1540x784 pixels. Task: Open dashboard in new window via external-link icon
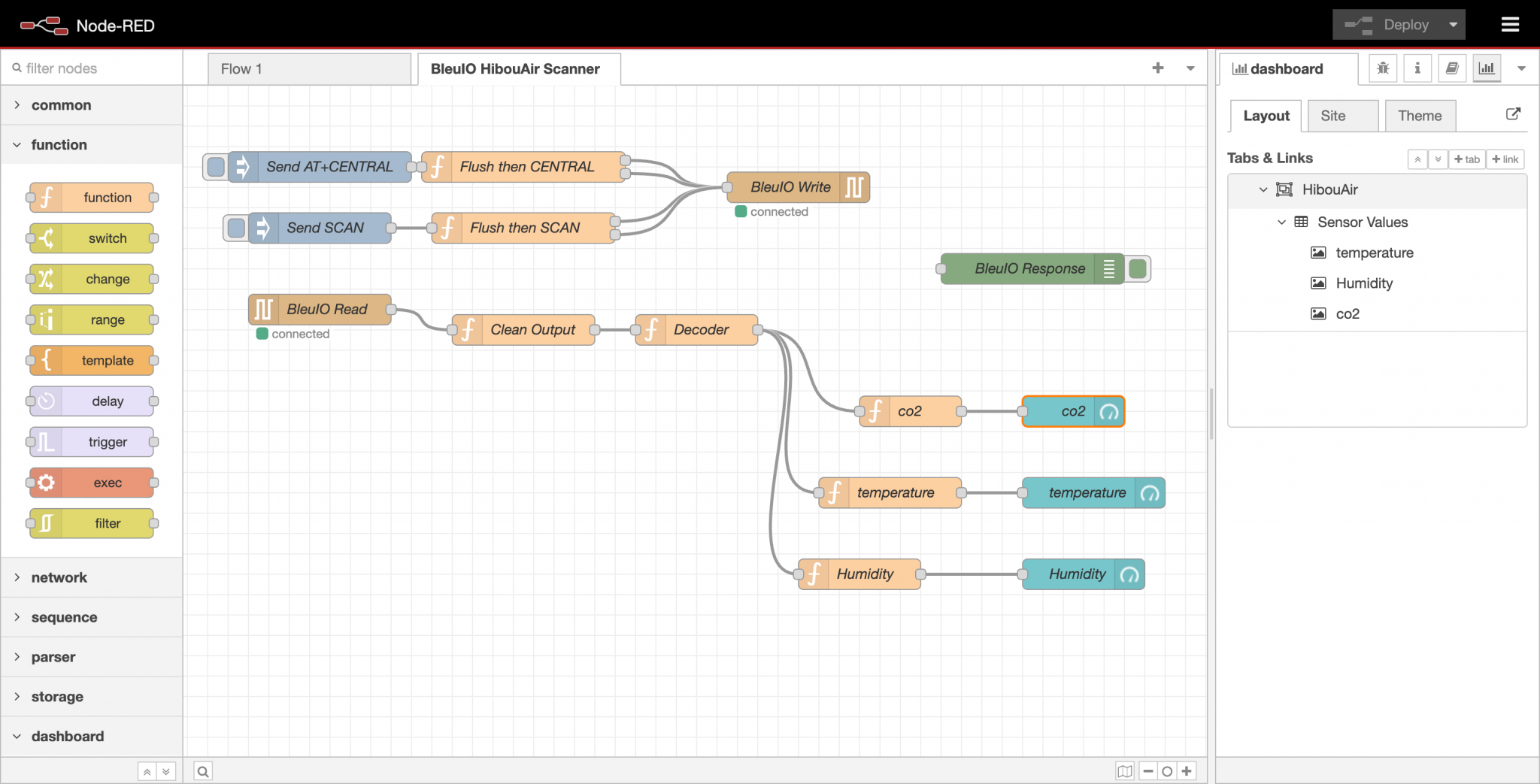pyautogui.click(x=1513, y=114)
